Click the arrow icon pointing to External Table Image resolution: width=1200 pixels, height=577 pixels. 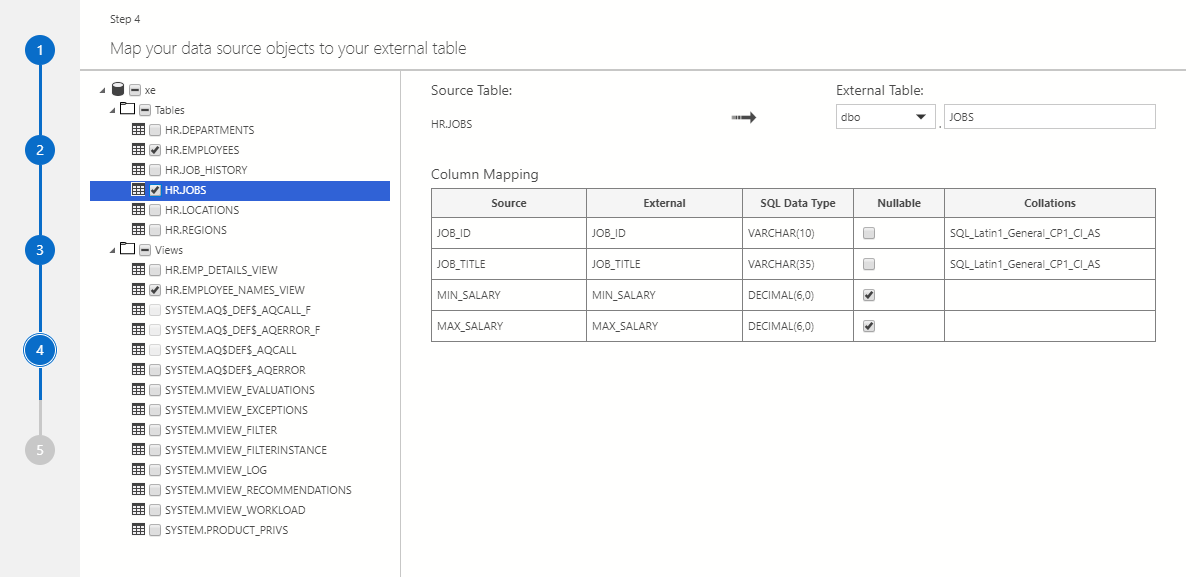click(744, 117)
